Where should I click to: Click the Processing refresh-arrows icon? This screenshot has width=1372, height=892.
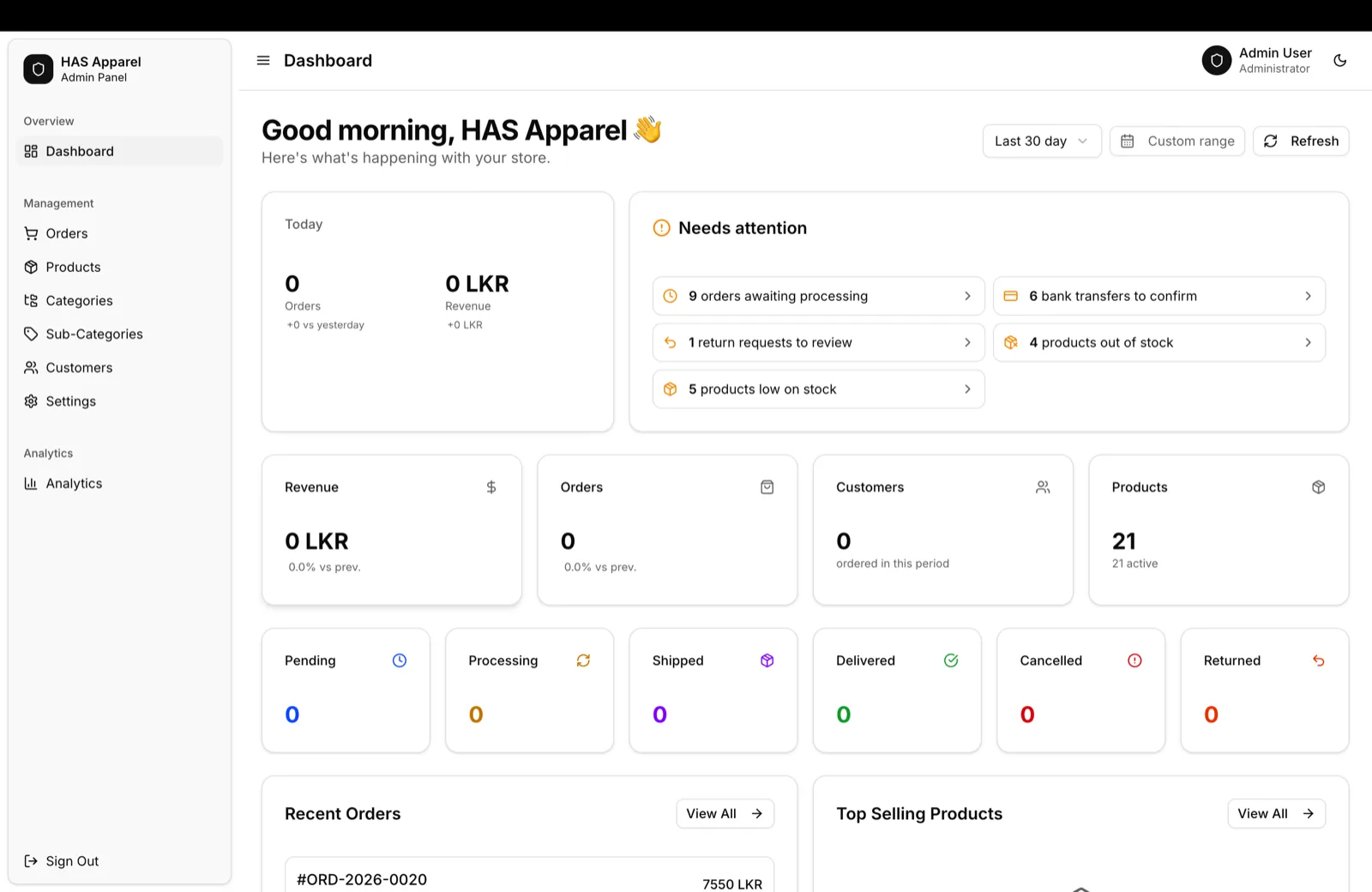[583, 660]
